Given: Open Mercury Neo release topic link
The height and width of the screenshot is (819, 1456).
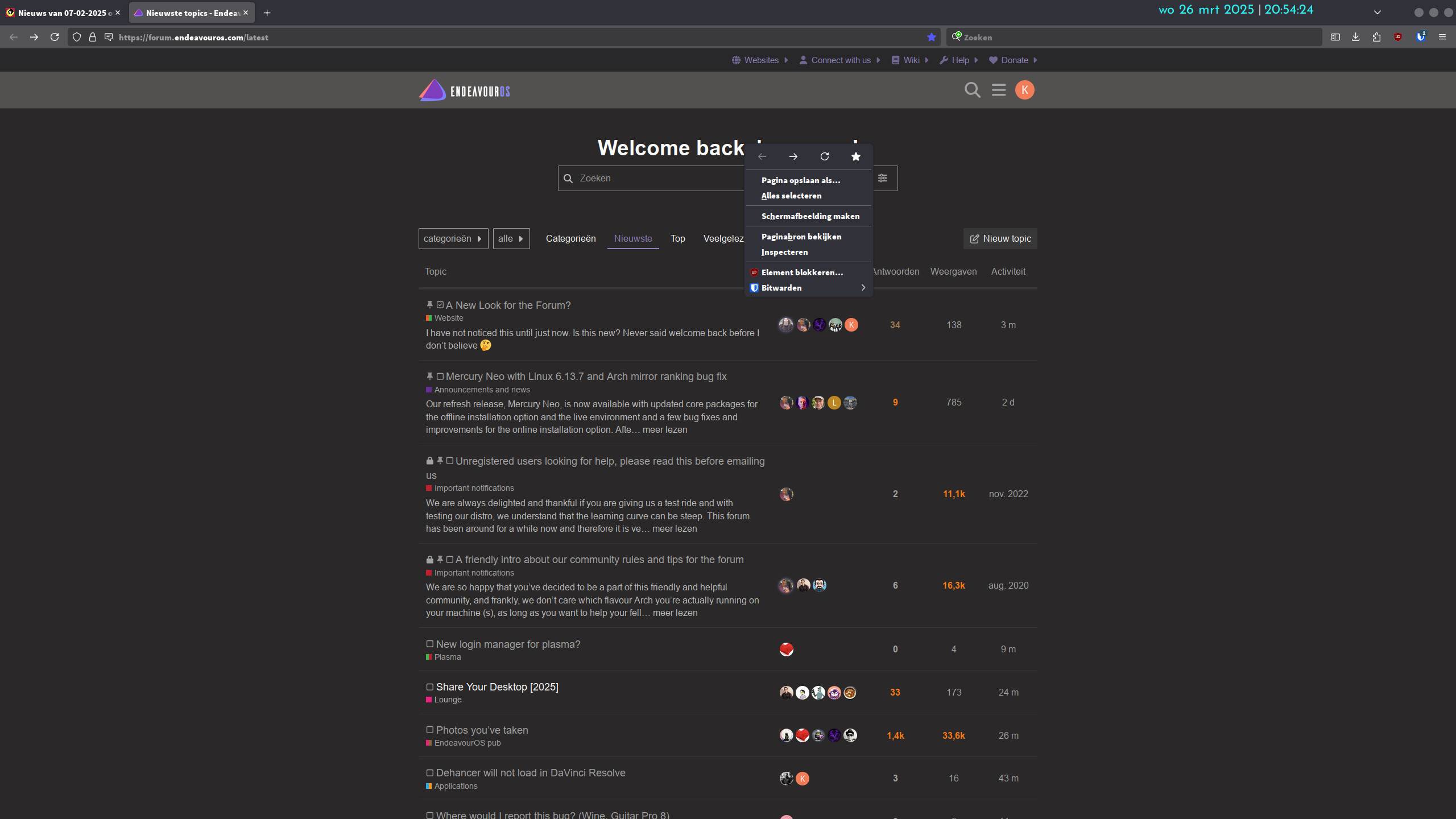Looking at the screenshot, I should pyautogui.click(x=586, y=377).
